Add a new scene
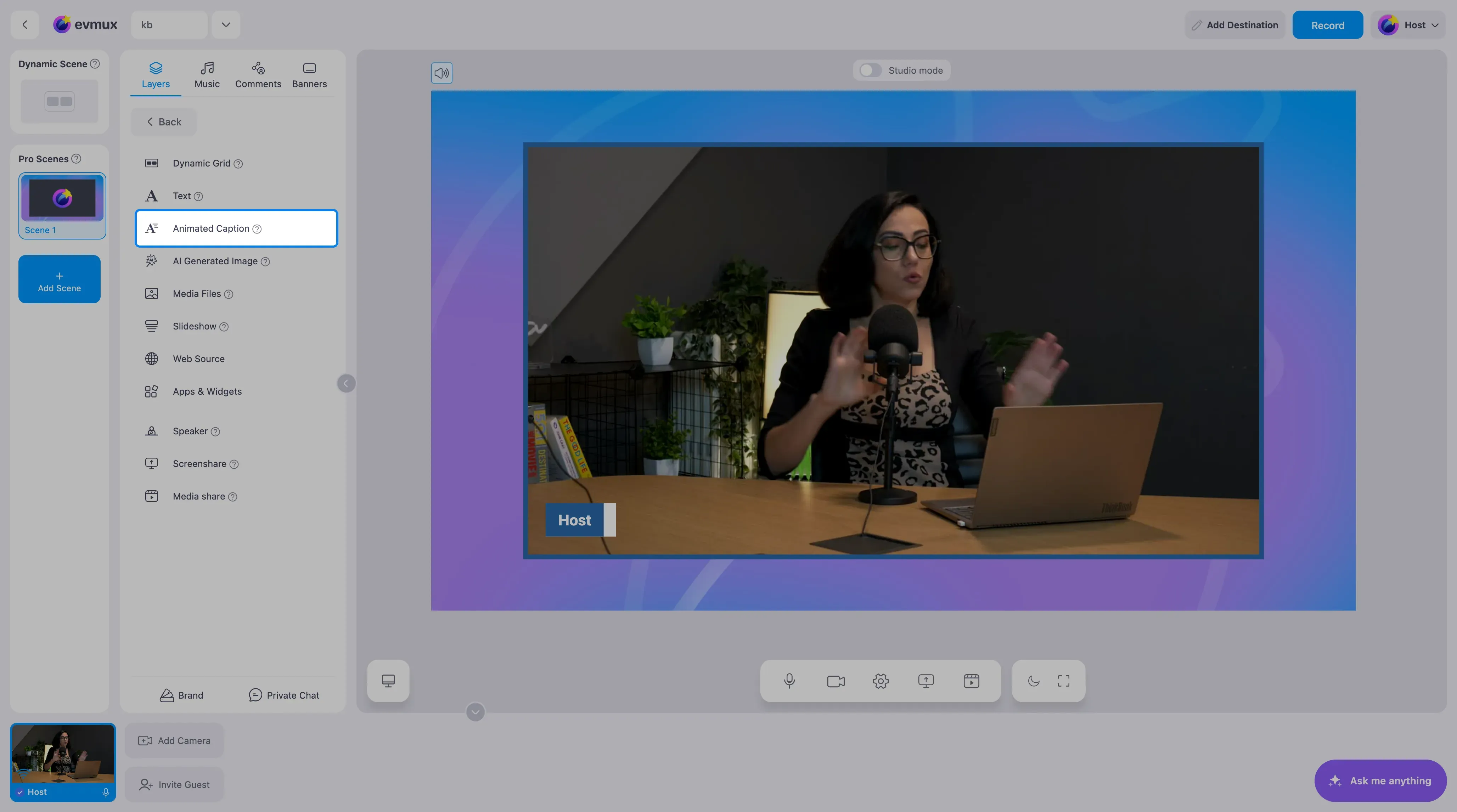 [60, 279]
